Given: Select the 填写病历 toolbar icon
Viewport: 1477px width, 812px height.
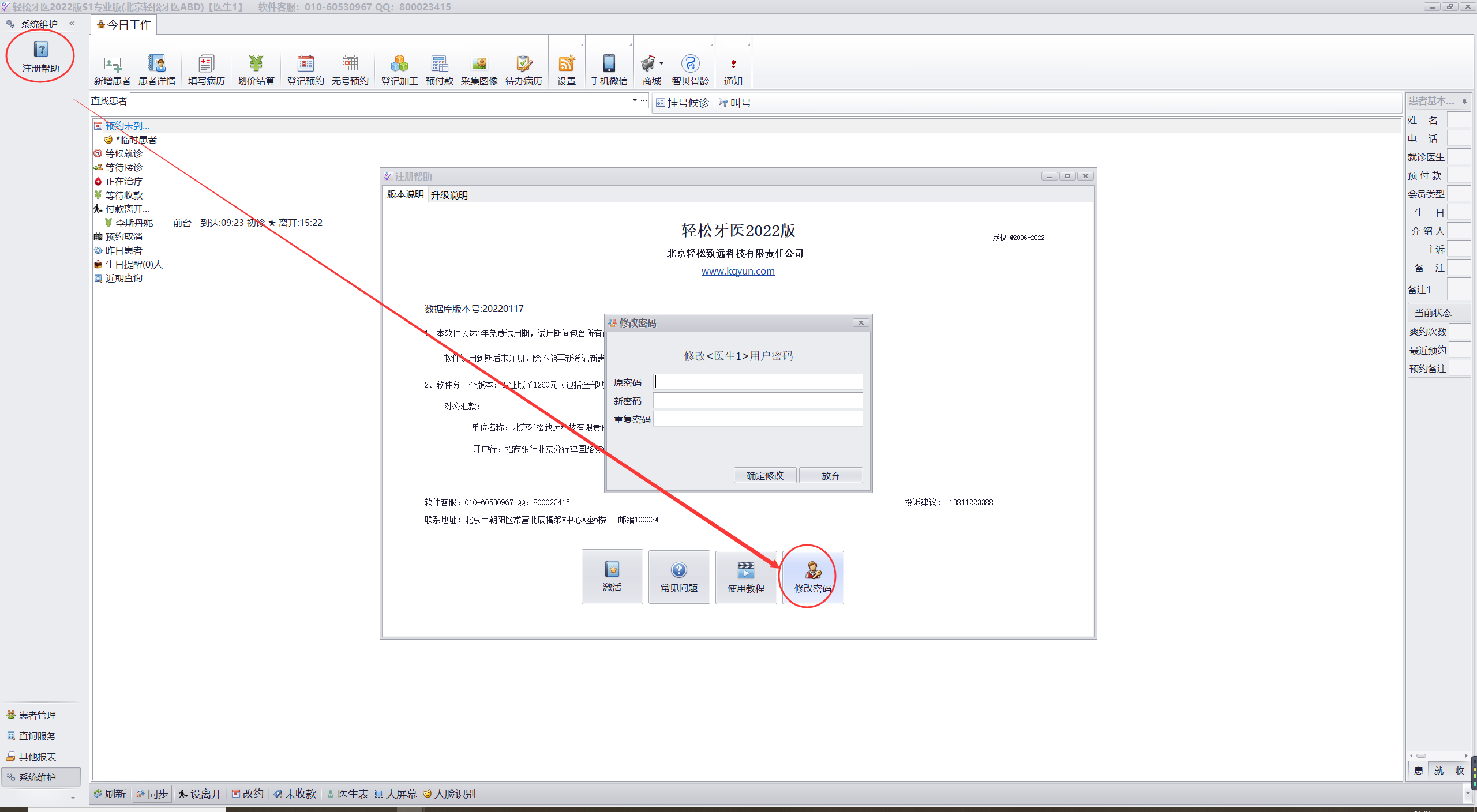Looking at the screenshot, I should pyautogui.click(x=206, y=70).
